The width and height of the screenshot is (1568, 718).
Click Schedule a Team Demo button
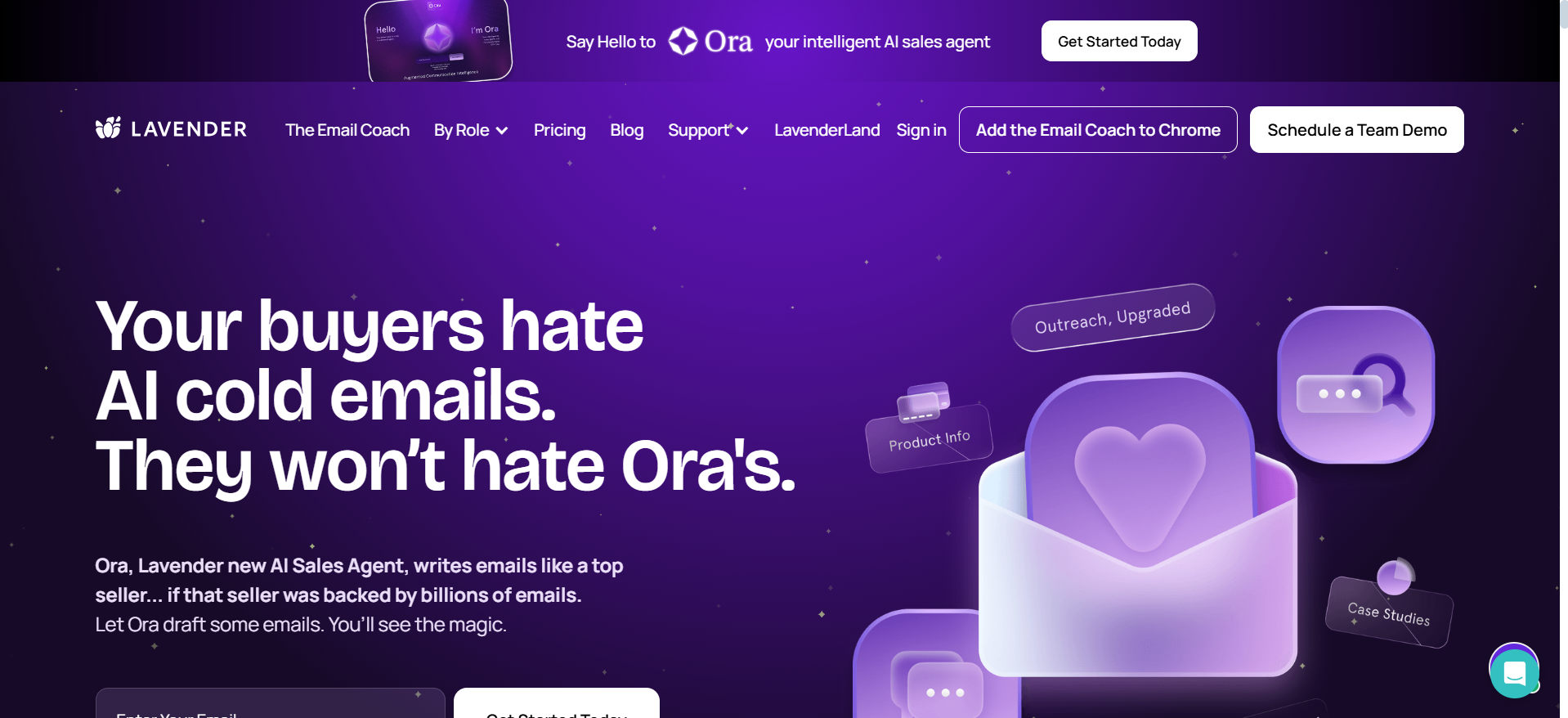pos(1356,129)
